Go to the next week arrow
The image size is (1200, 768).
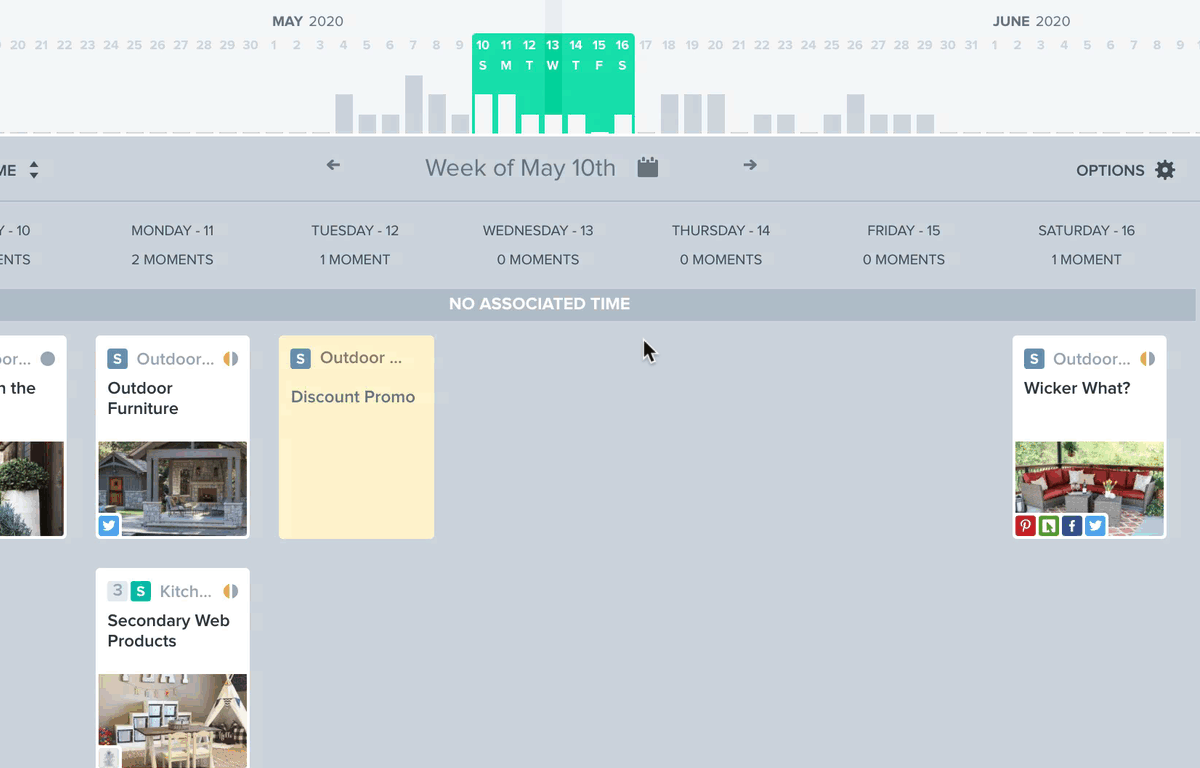click(750, 165)
